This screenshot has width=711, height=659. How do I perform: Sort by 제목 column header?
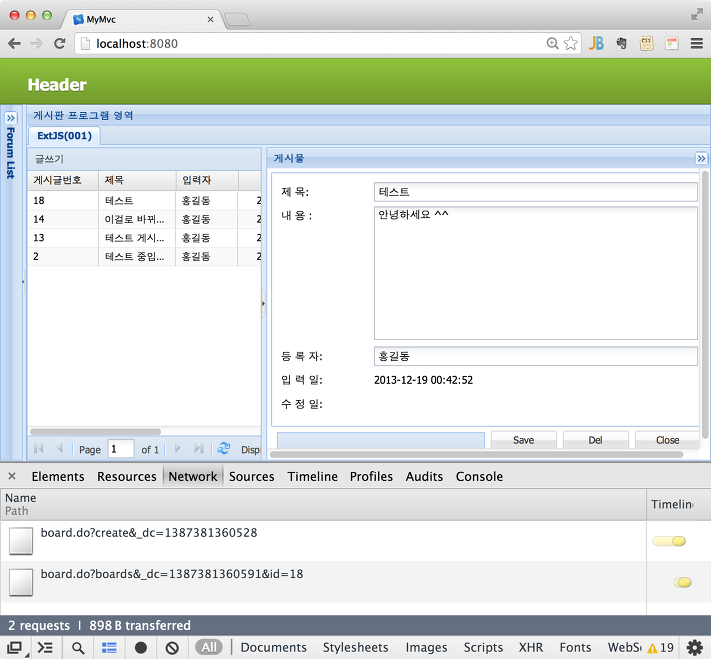(x=137, y=180)
